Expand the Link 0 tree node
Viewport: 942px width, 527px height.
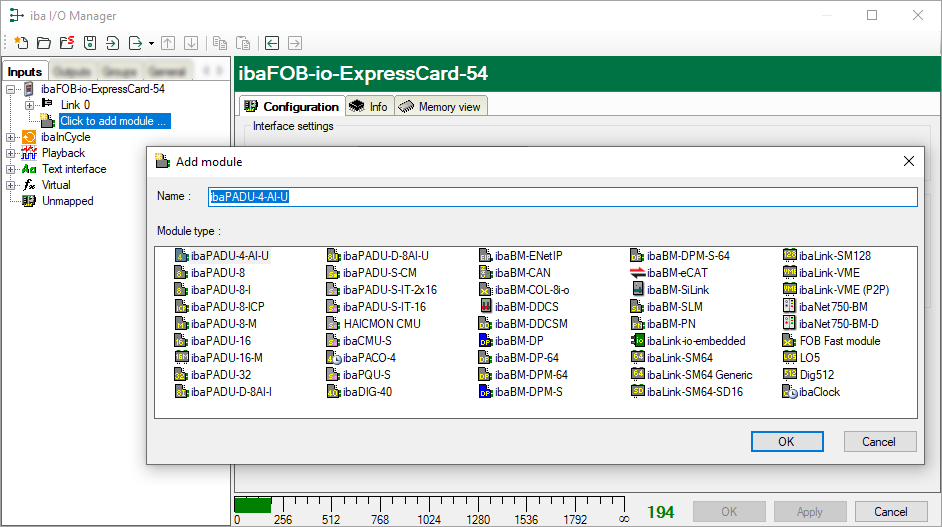tap(29, 105)
